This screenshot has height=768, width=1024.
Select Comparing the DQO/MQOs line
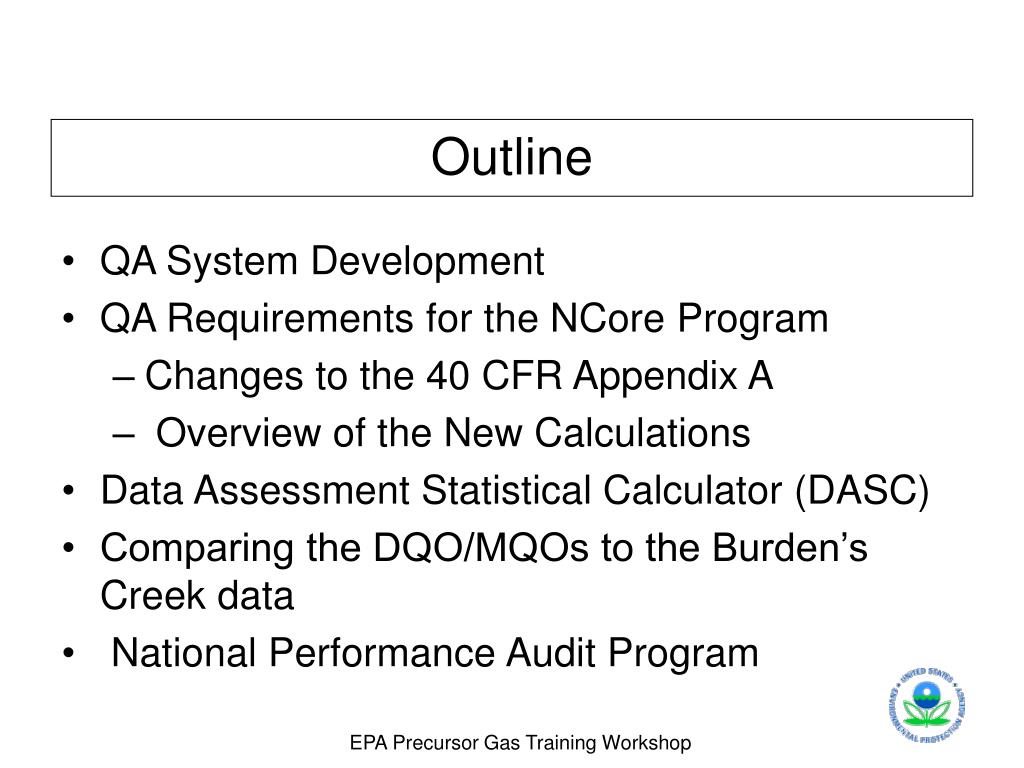pyautogui.click(x=484, y=549)
